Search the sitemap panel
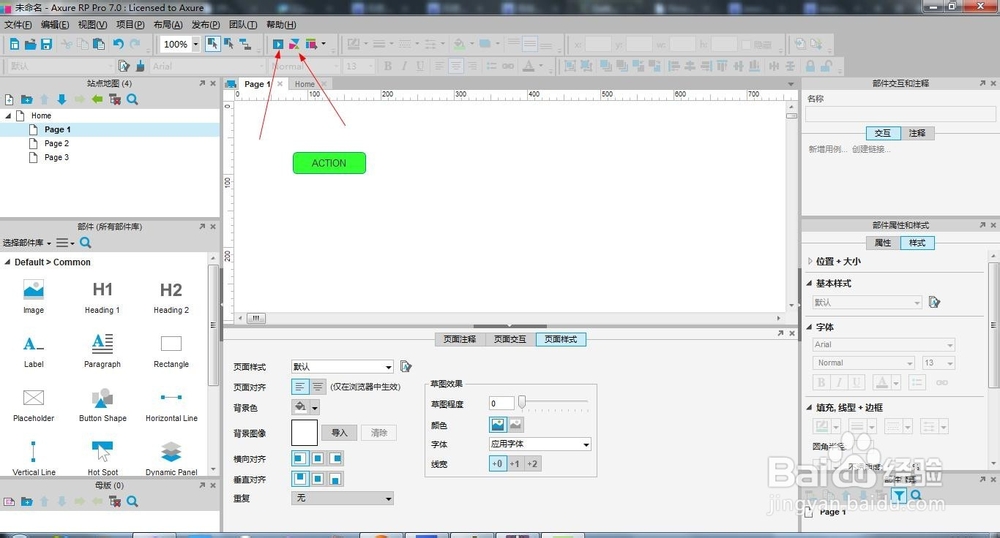Viewport: 1000px width, 538px height. [x=133, y=99]
